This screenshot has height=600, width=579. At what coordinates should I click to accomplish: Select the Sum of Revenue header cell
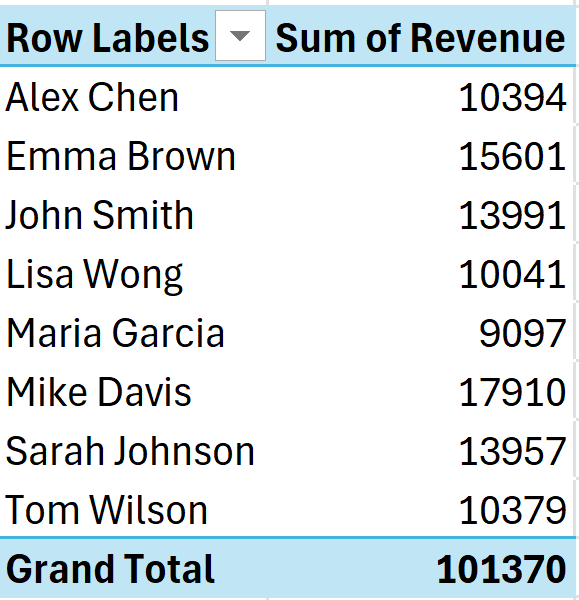point(420,38)
